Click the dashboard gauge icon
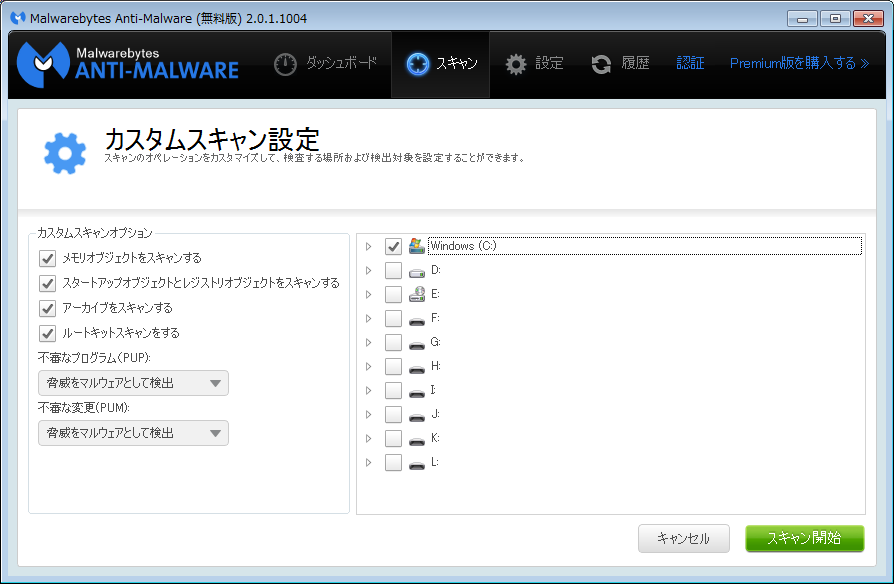894x584 pixels. (285, 64)
